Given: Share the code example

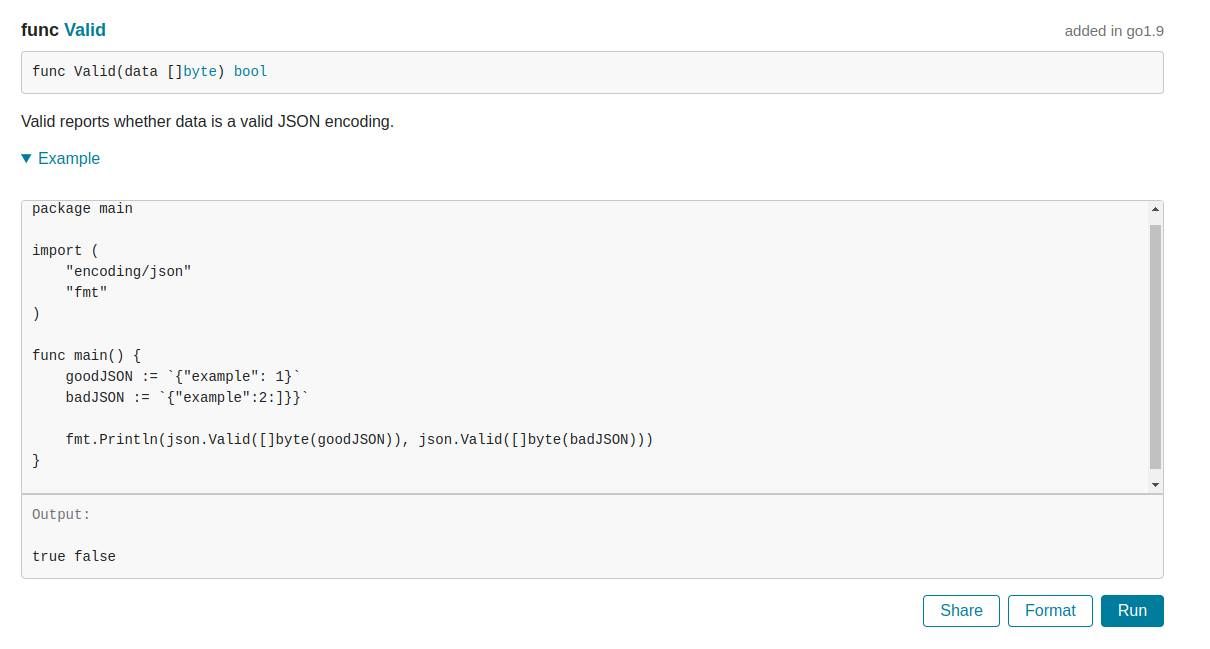Looking at the screenshot, I should pos(960,610).
